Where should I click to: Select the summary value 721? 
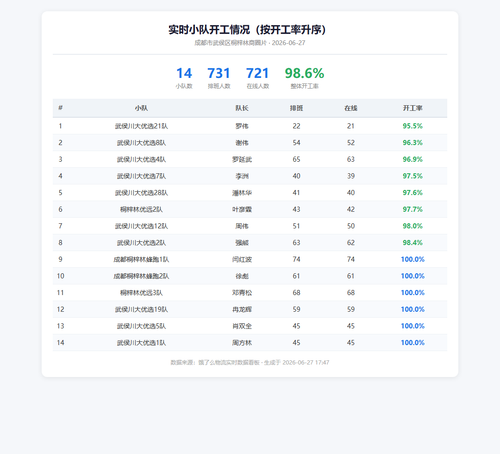pos(258,73)
